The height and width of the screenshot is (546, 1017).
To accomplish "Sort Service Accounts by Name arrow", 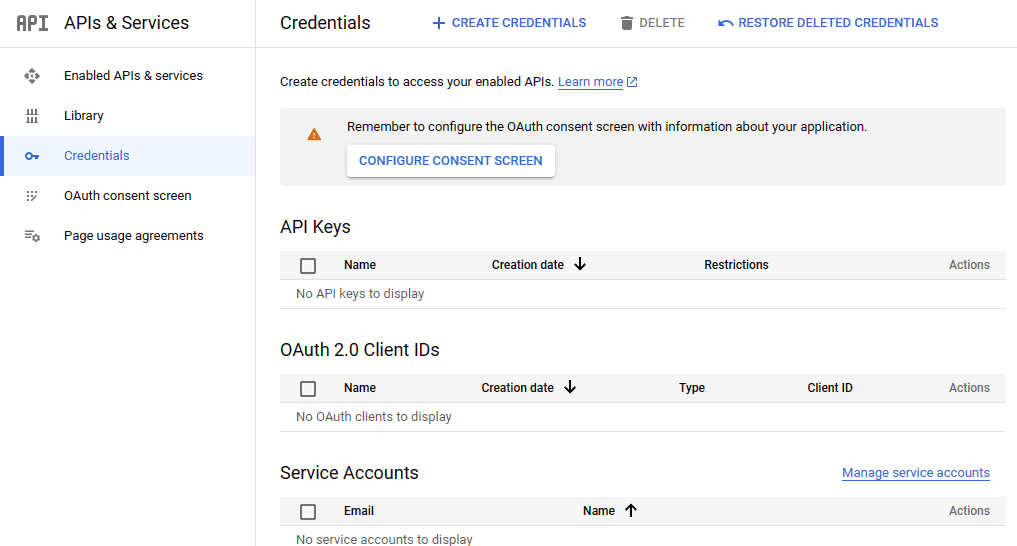I will 631,511.
